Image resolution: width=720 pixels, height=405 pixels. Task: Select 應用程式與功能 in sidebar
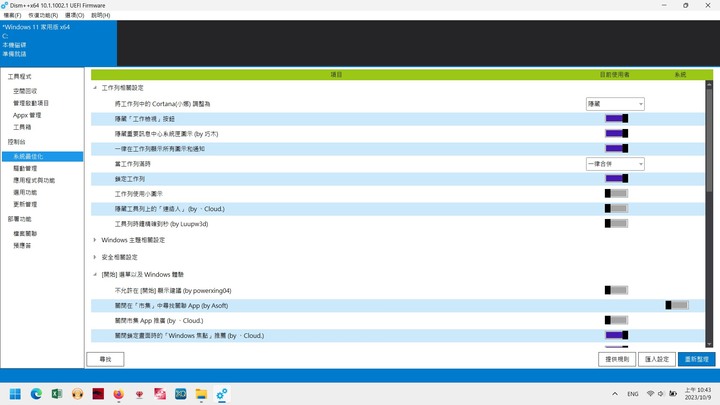coord(34,180)
